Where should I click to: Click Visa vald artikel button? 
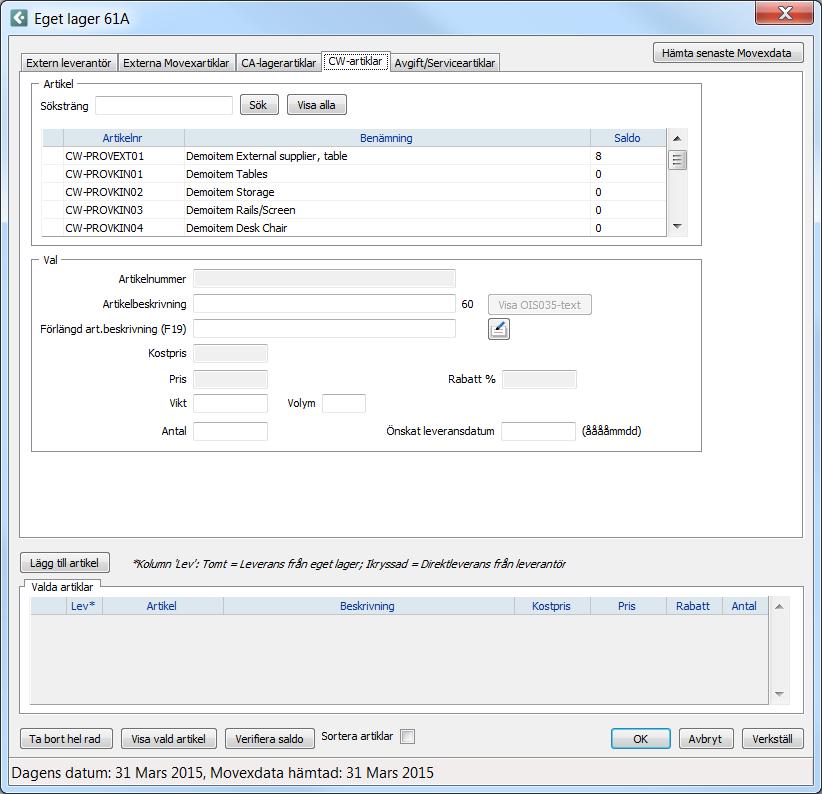(x=168, y=738)
